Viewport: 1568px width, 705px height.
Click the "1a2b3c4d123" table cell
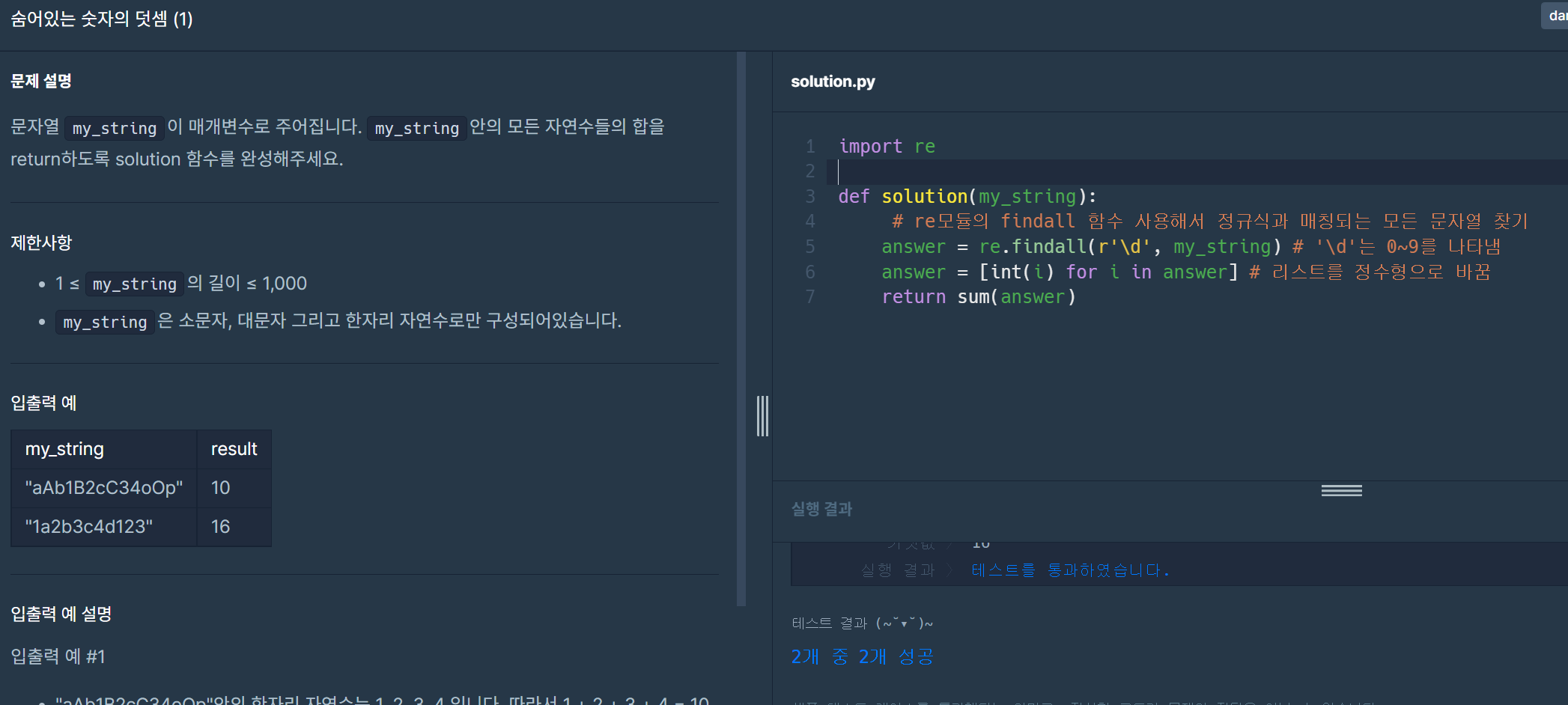[x=104, y=527]
